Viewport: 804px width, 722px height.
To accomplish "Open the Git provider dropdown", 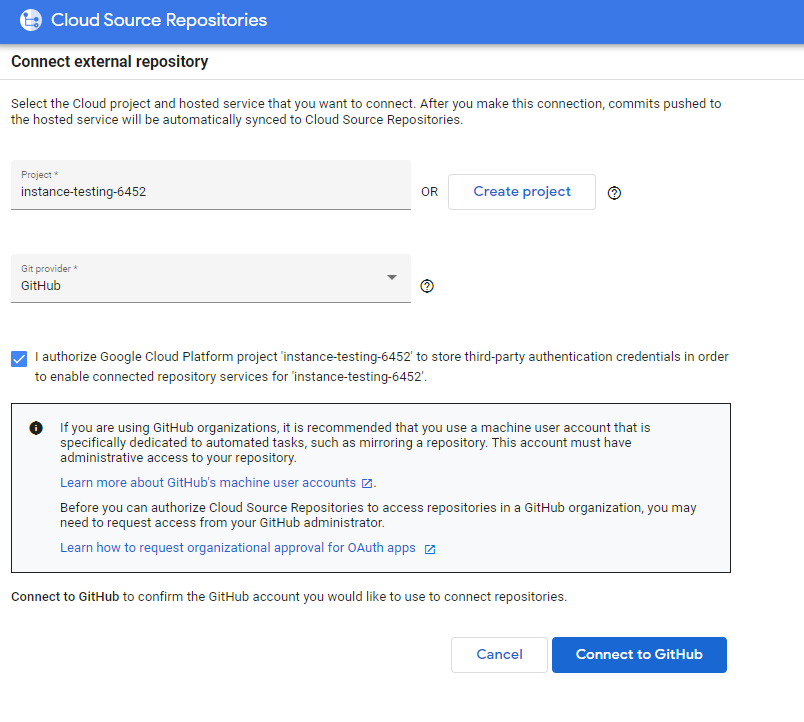I will click(210, 278).
